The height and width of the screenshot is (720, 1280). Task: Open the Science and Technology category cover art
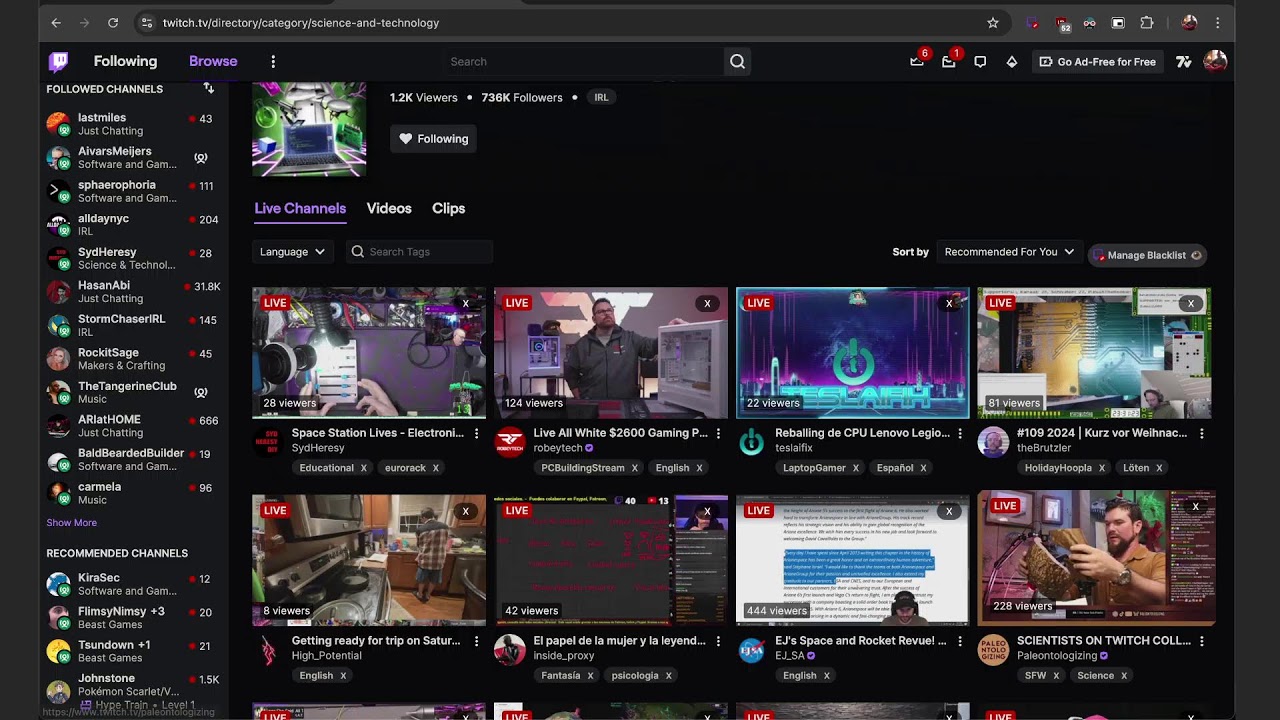point(309,129)
